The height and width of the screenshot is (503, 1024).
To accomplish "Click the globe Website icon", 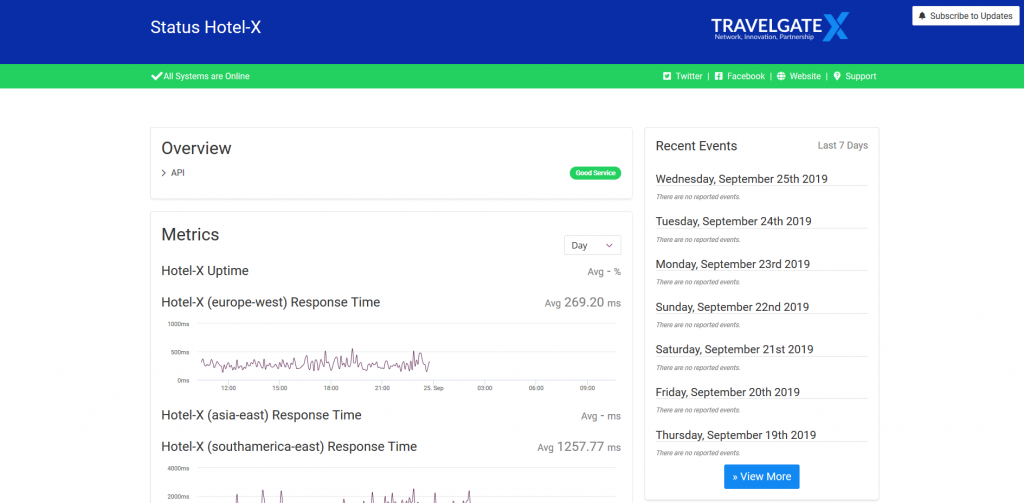I will pyautogui.click(x=781, y=76).
